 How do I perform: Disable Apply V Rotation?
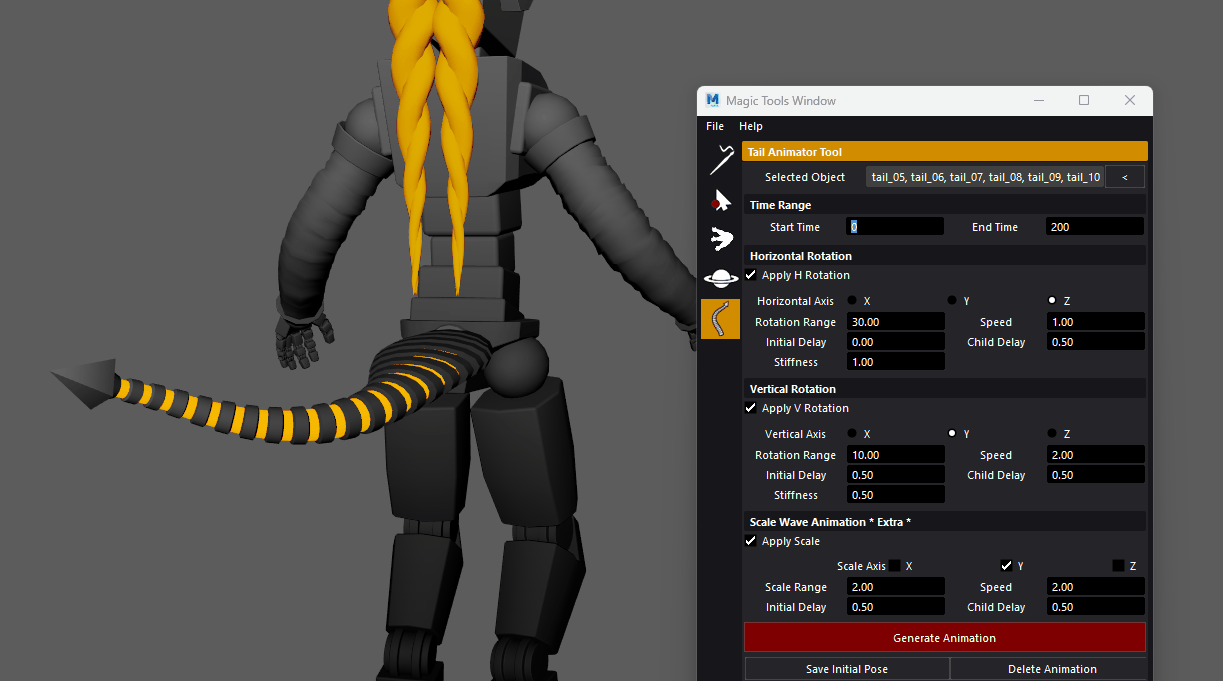(x=750, y=408)
